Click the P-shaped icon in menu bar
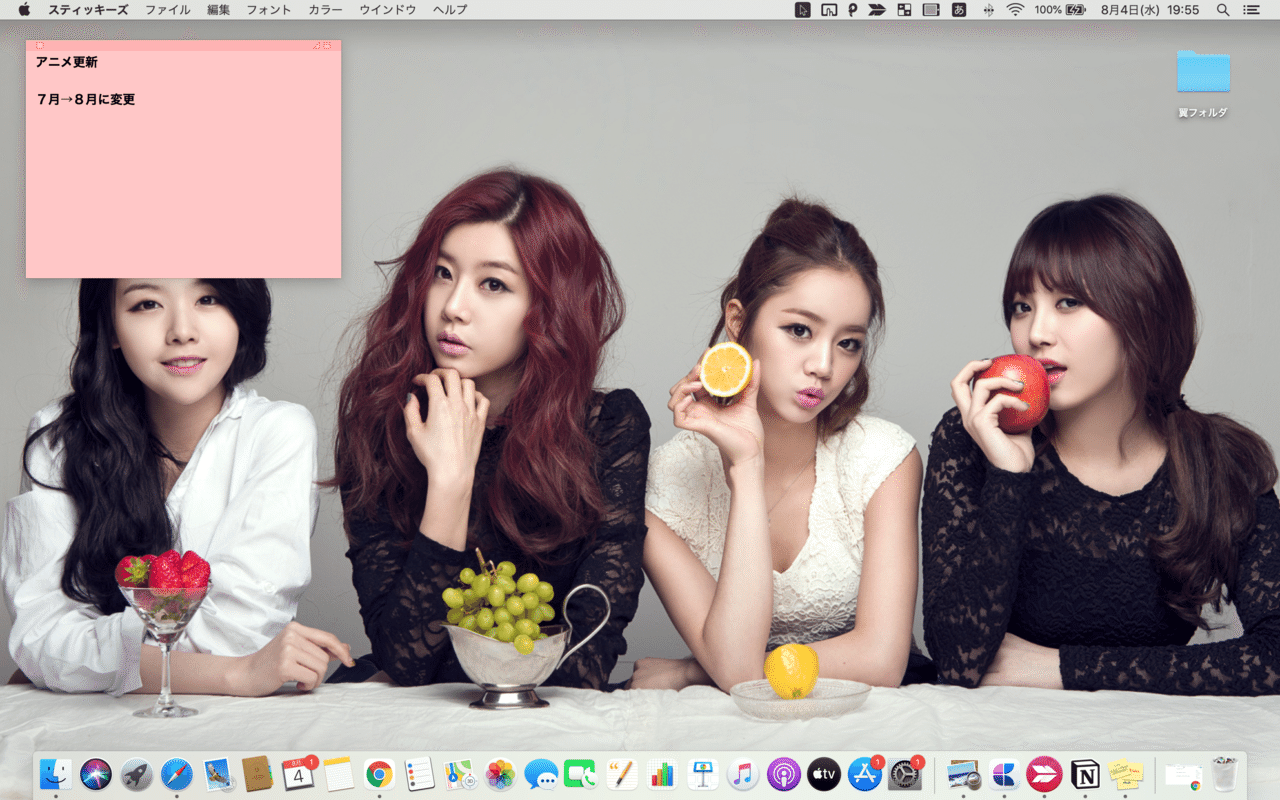This screenshot has width=1280, height=800. [853, 10]
